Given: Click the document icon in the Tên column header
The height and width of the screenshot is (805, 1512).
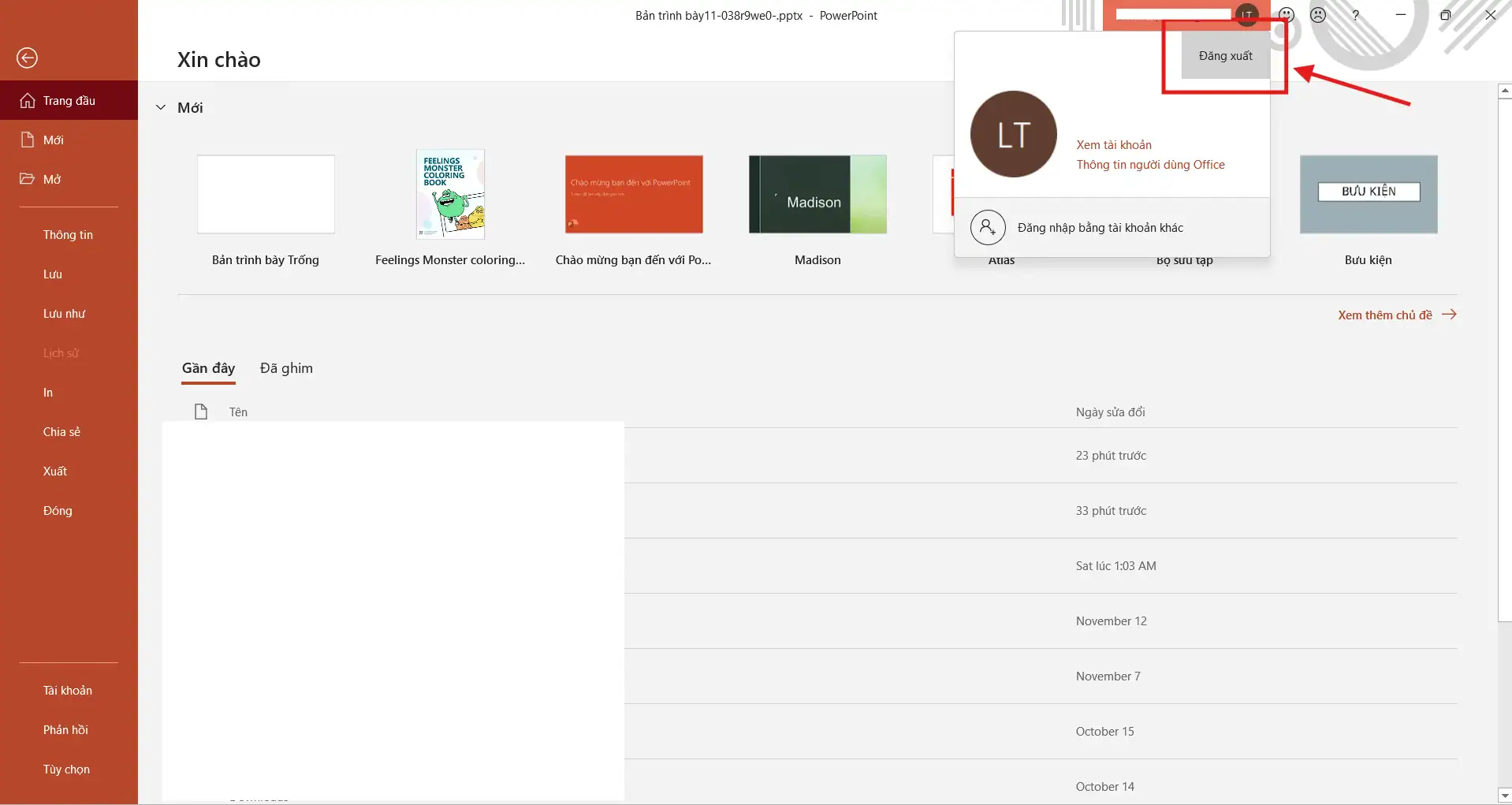Looking at the screenshot, I should tap(201, 412).
